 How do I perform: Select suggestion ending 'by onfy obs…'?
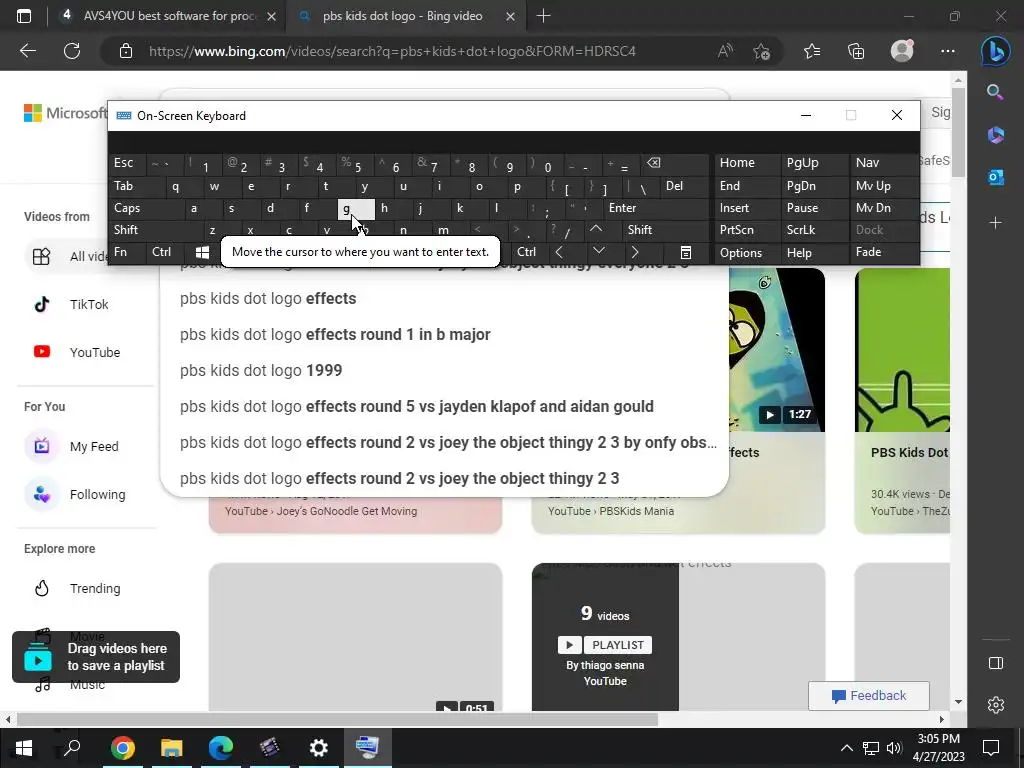(x=444, y=442)
